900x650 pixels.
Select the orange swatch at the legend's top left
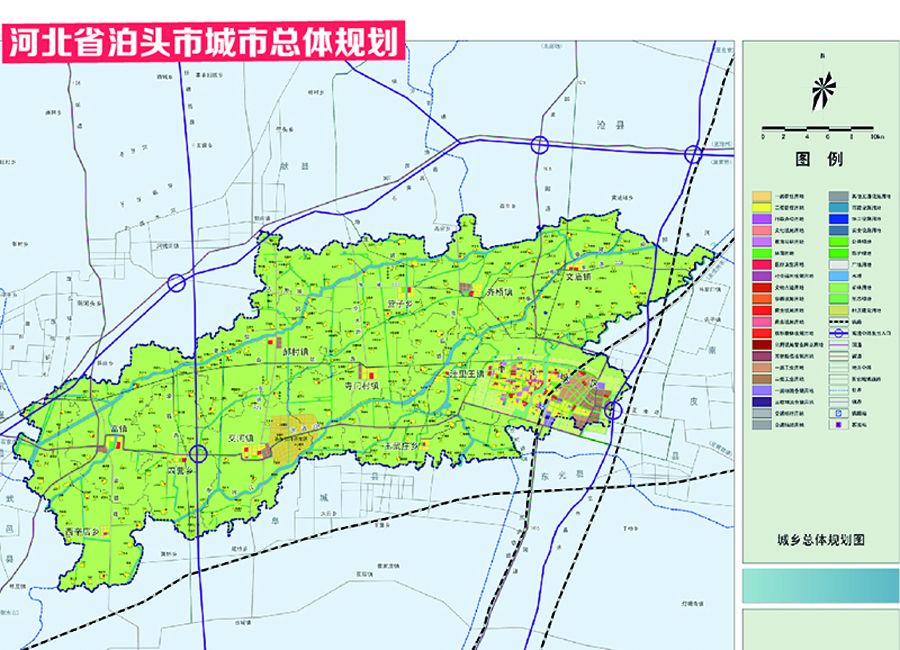click(x=763, y=197)
